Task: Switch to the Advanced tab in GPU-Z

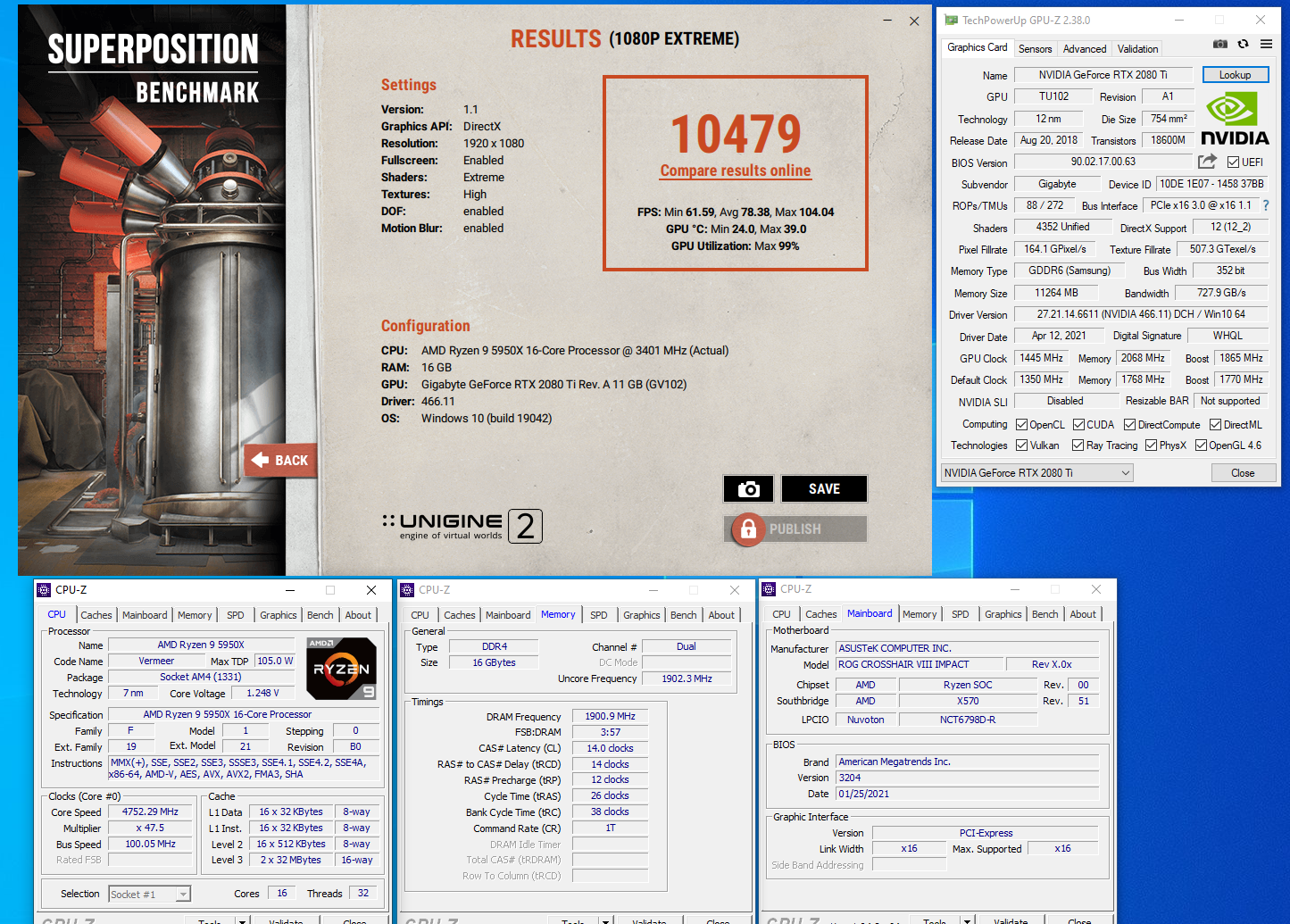Action: click(1085, 49)
